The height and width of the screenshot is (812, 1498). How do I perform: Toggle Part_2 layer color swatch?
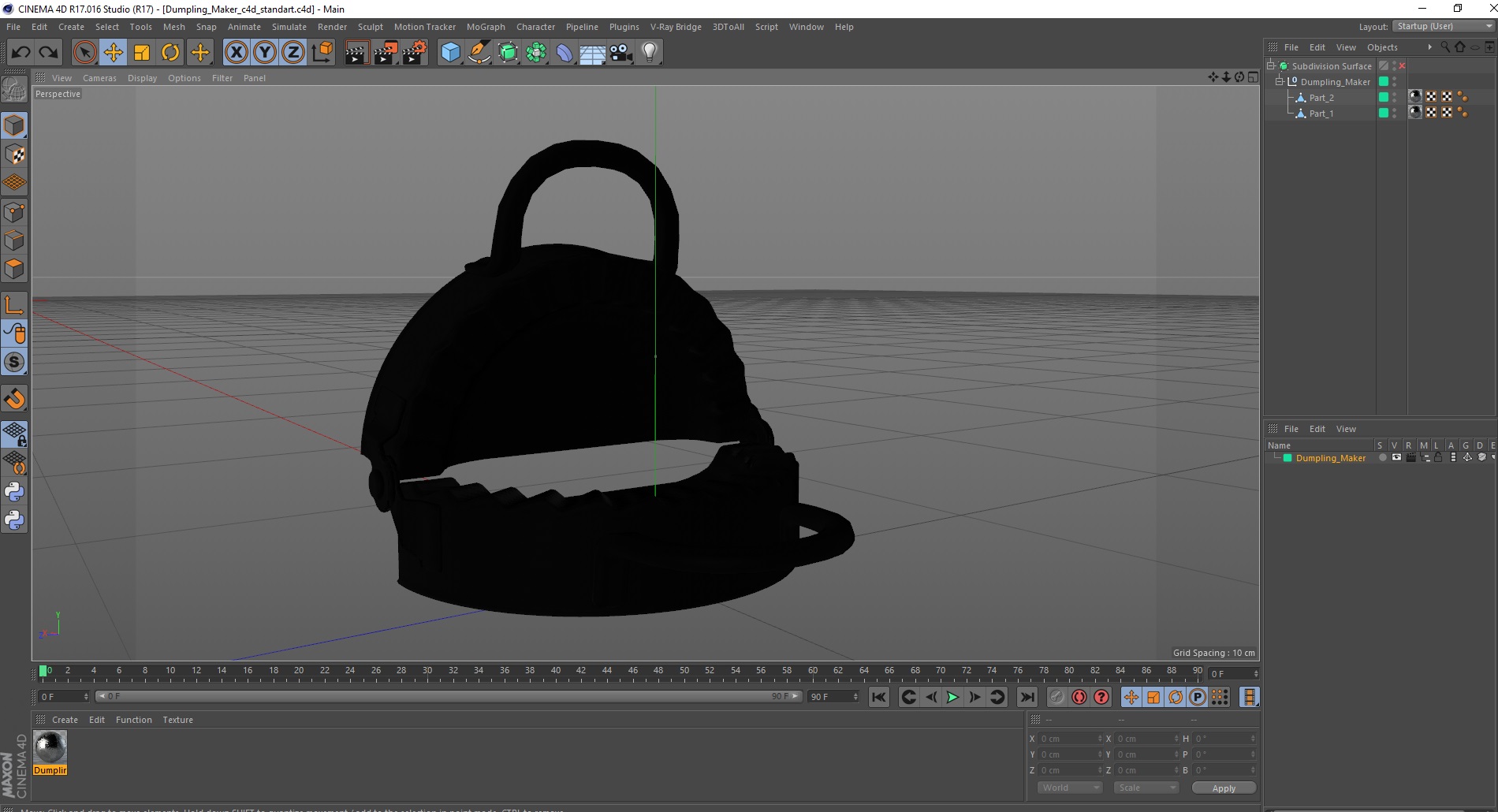coord(1383,97)
